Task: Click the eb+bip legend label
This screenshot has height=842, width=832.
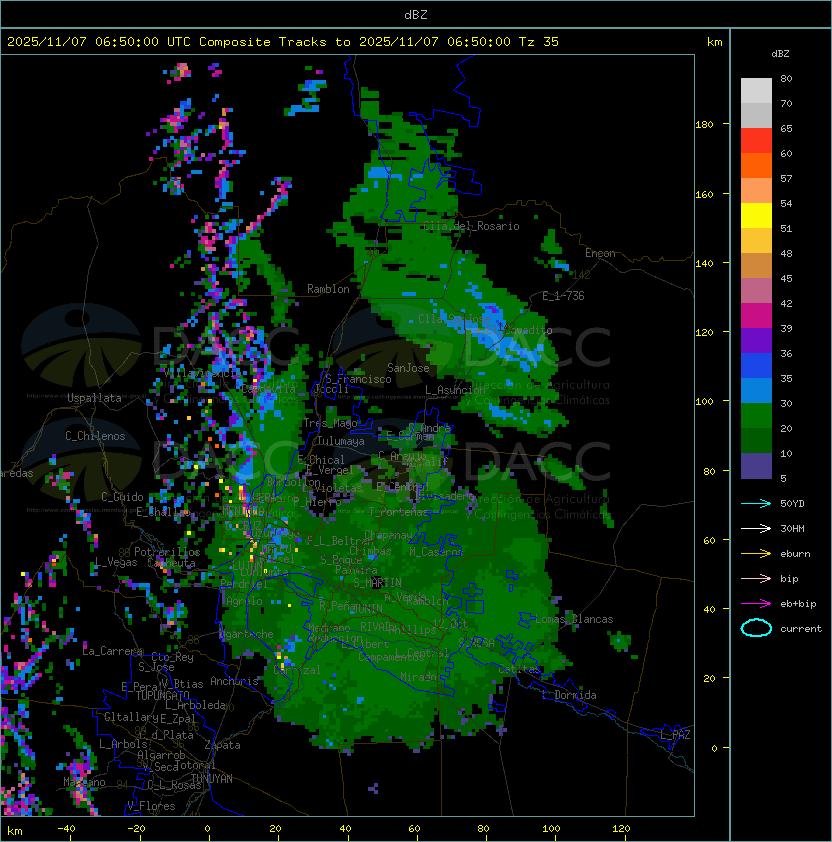Action: coord(798,604)
